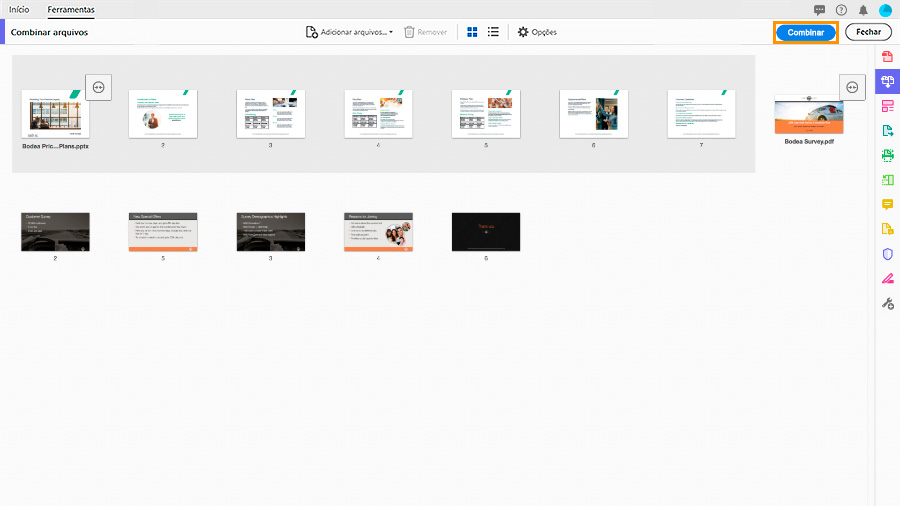Switch to list view
Screen dimensions: 900x506
pyautogui.click(x=493, y=32)
